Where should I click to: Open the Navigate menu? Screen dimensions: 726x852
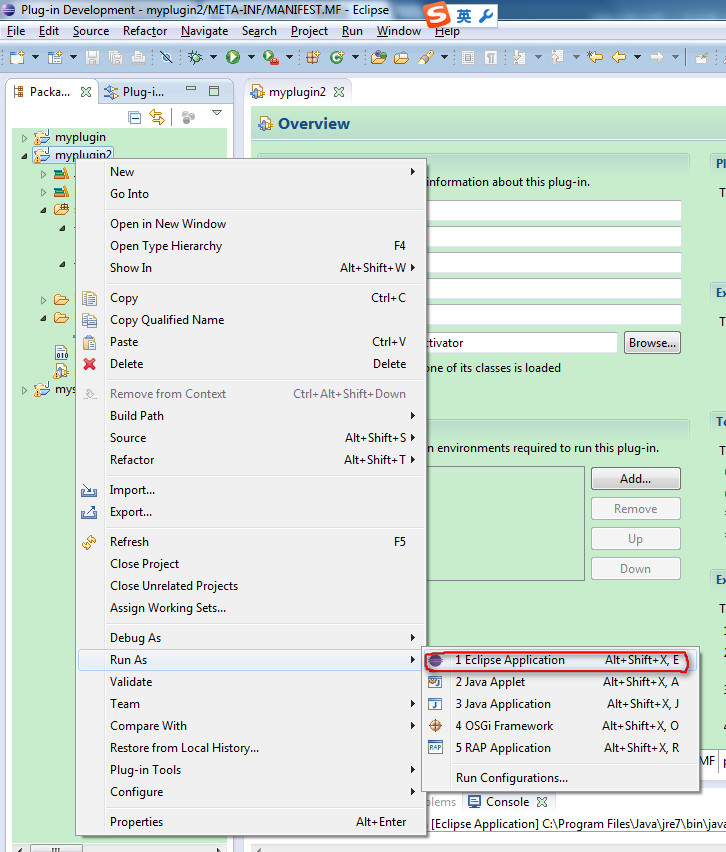pos(204,31)
